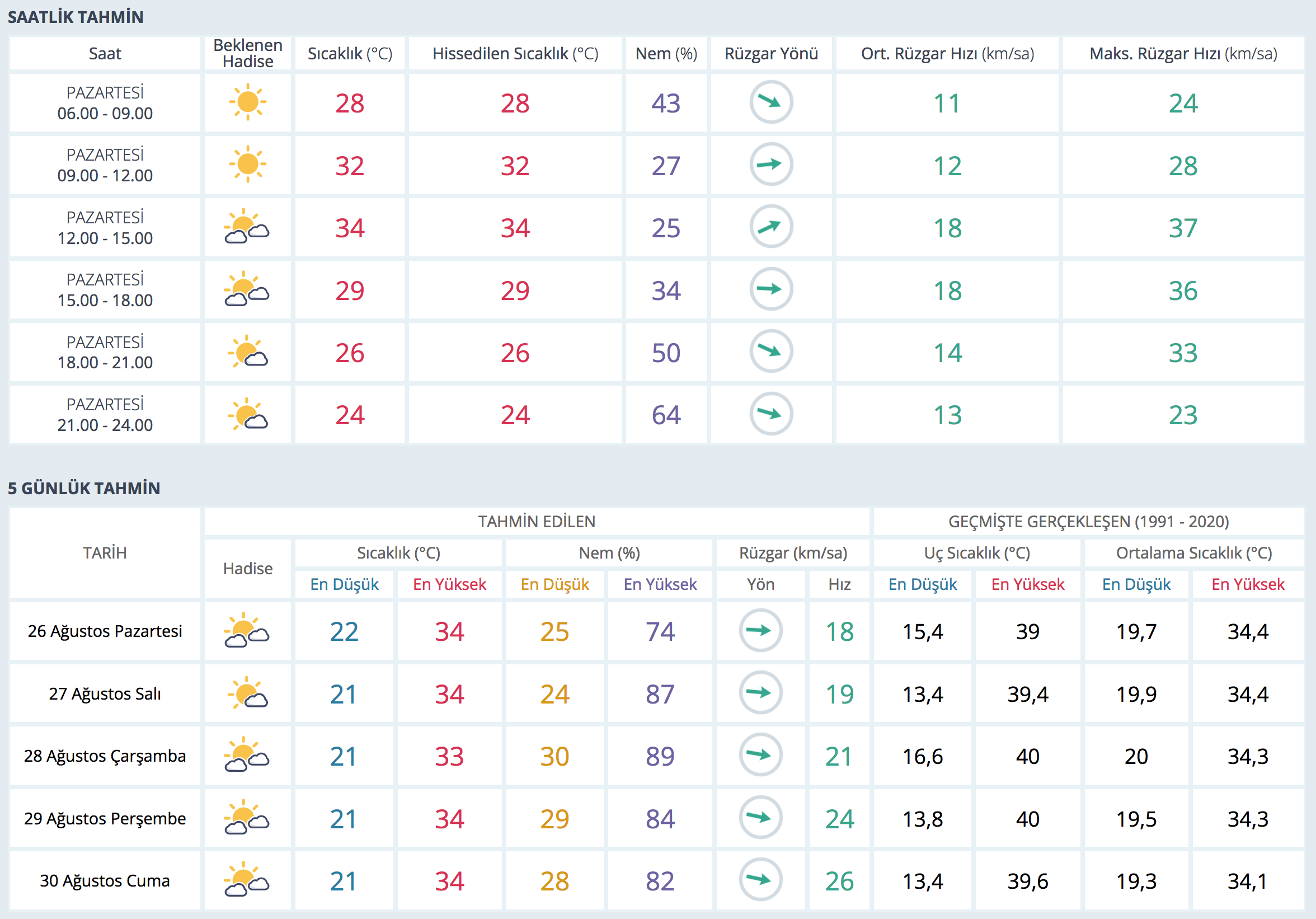Viewport: 1316px width, 919px height.
Task: Click sunny icon for Pazartesi 09.00 - 12.00
Action: click(x=248, y=165)
